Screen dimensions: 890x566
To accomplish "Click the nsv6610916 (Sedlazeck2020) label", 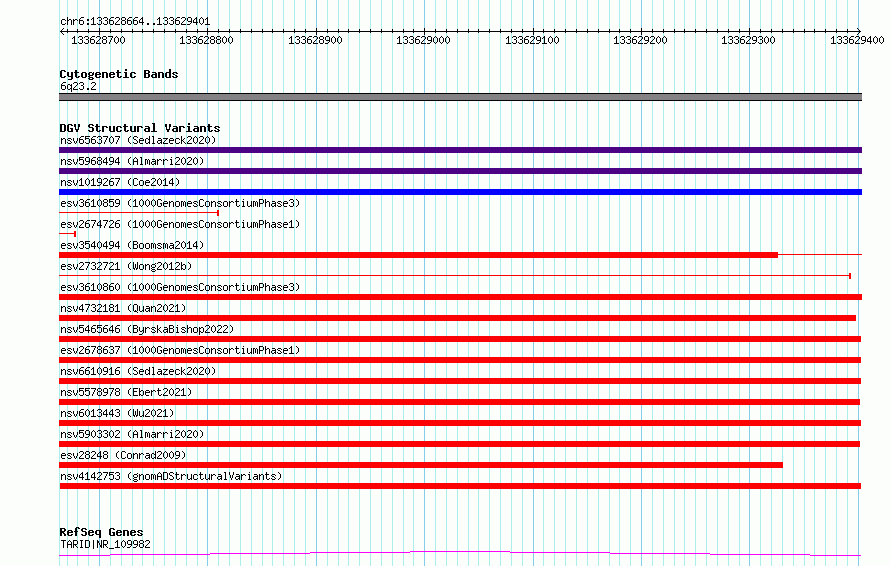I will coord(138,371).
